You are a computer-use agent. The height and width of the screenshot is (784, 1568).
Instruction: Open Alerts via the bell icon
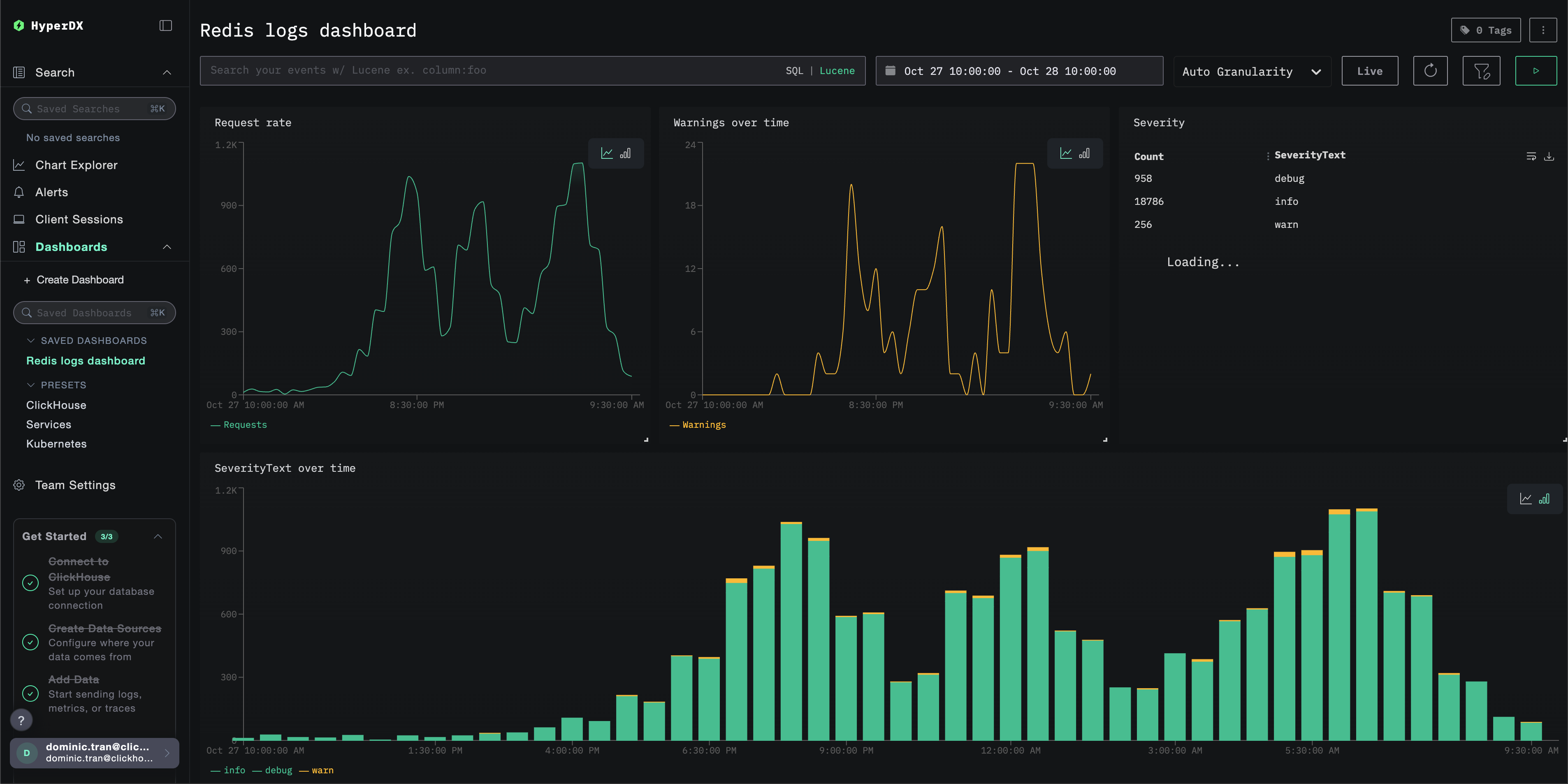[x=19, y=192]
